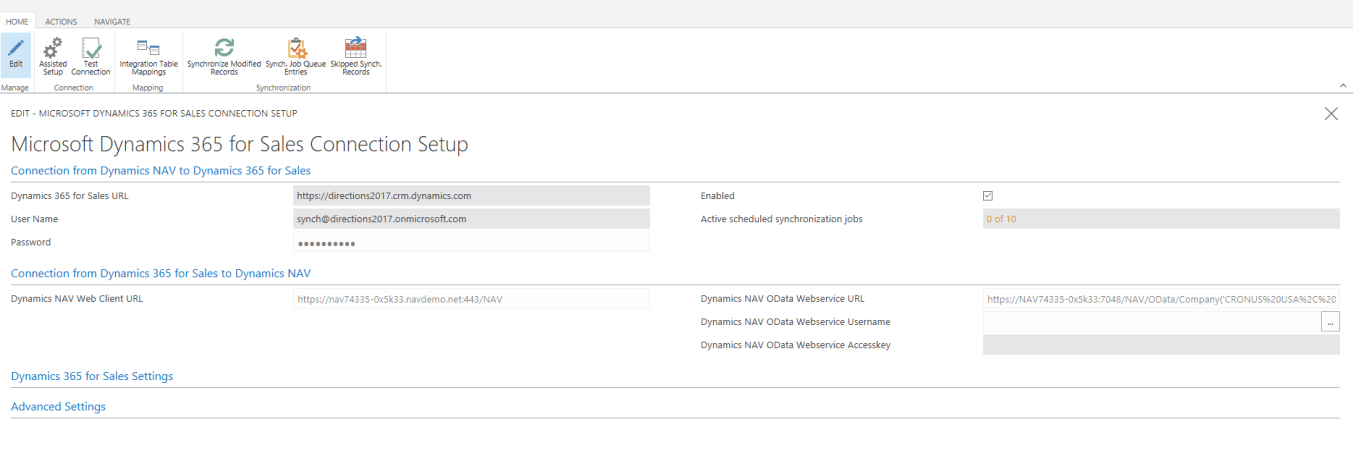
Task: Switch to the ACTIONS ribbon tab
Action: click(60, 21)
